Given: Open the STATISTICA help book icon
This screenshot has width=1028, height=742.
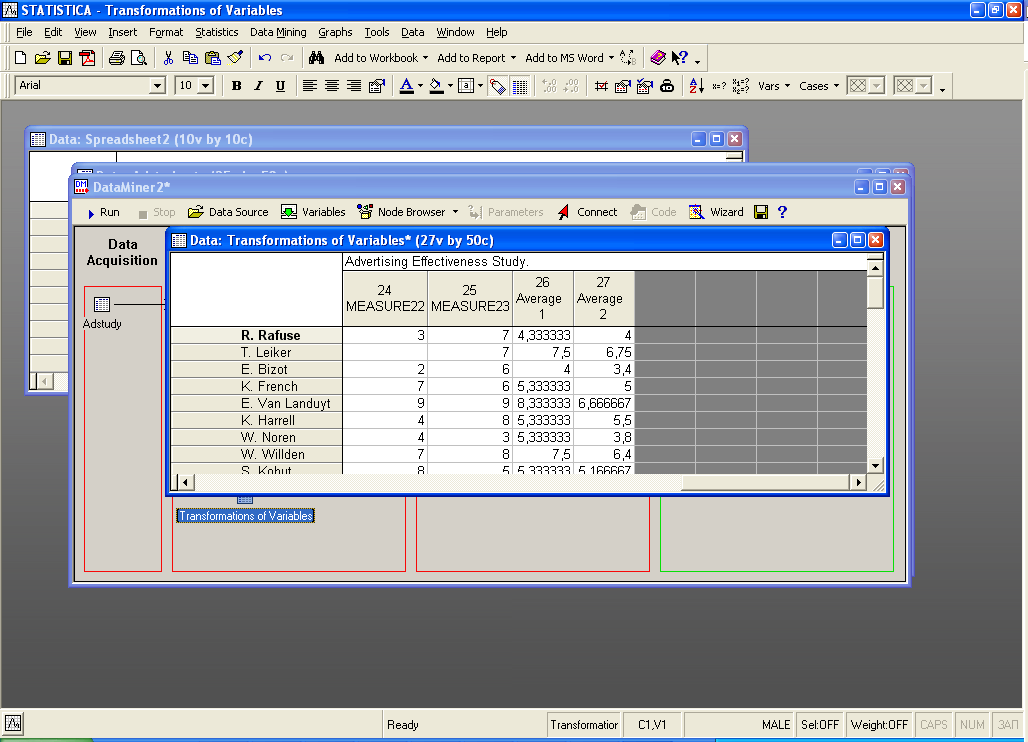Looking at the screenshot, I should [657, 58].
